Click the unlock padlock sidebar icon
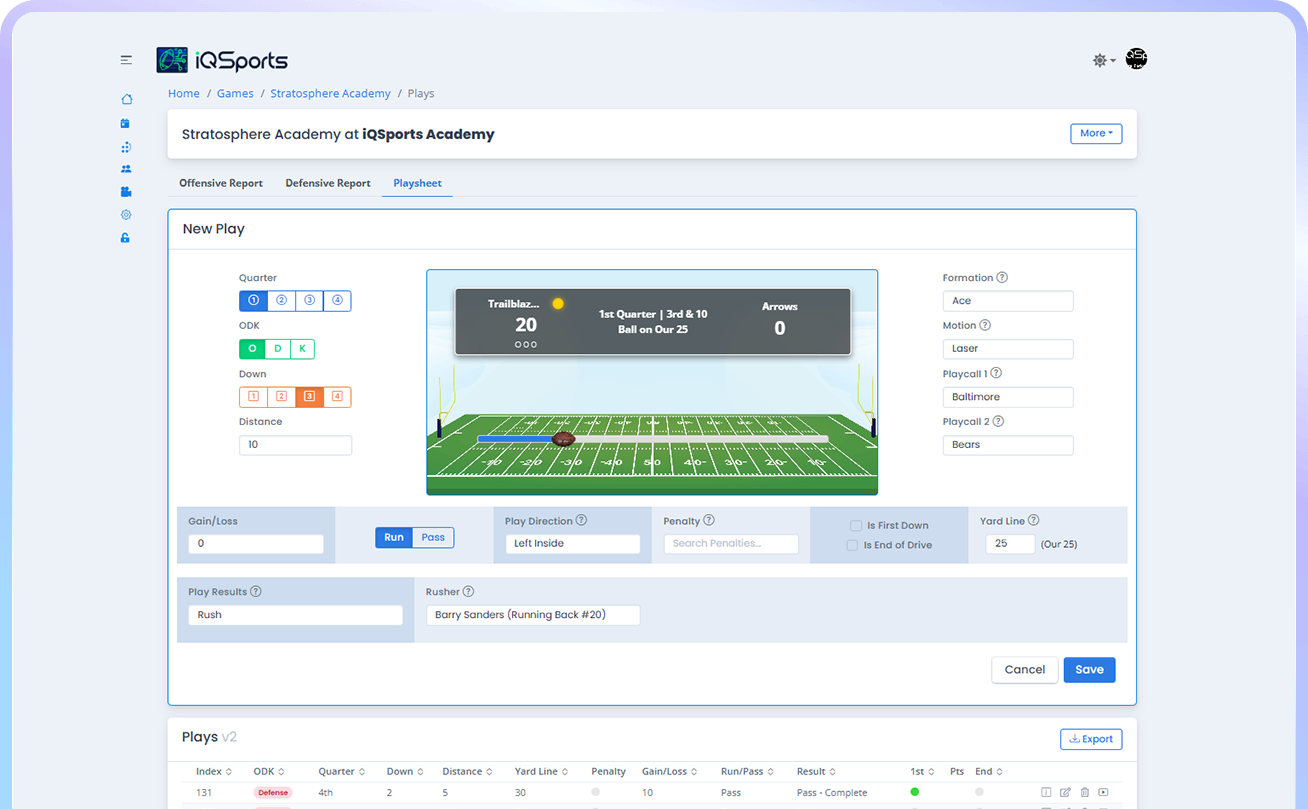This screenshot has height=809, width=1308. [x=126, y=238]
